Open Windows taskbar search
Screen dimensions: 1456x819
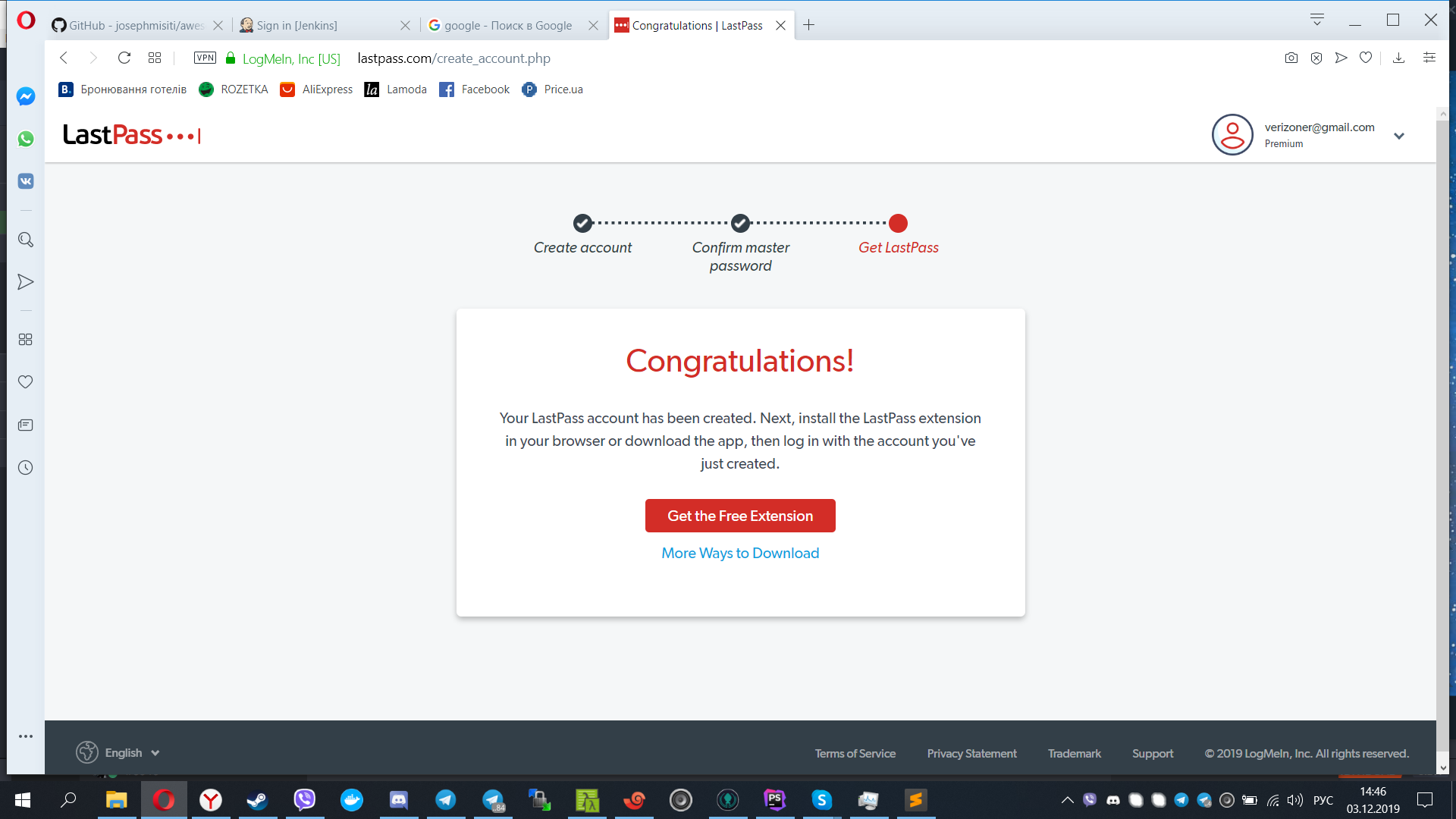tap(69, 800)
